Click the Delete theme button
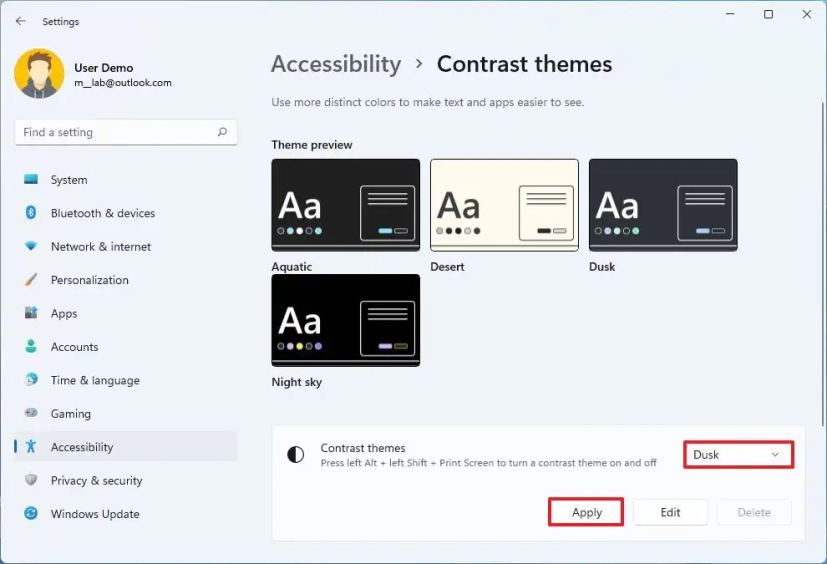827x564 pixels. point(754,512)
